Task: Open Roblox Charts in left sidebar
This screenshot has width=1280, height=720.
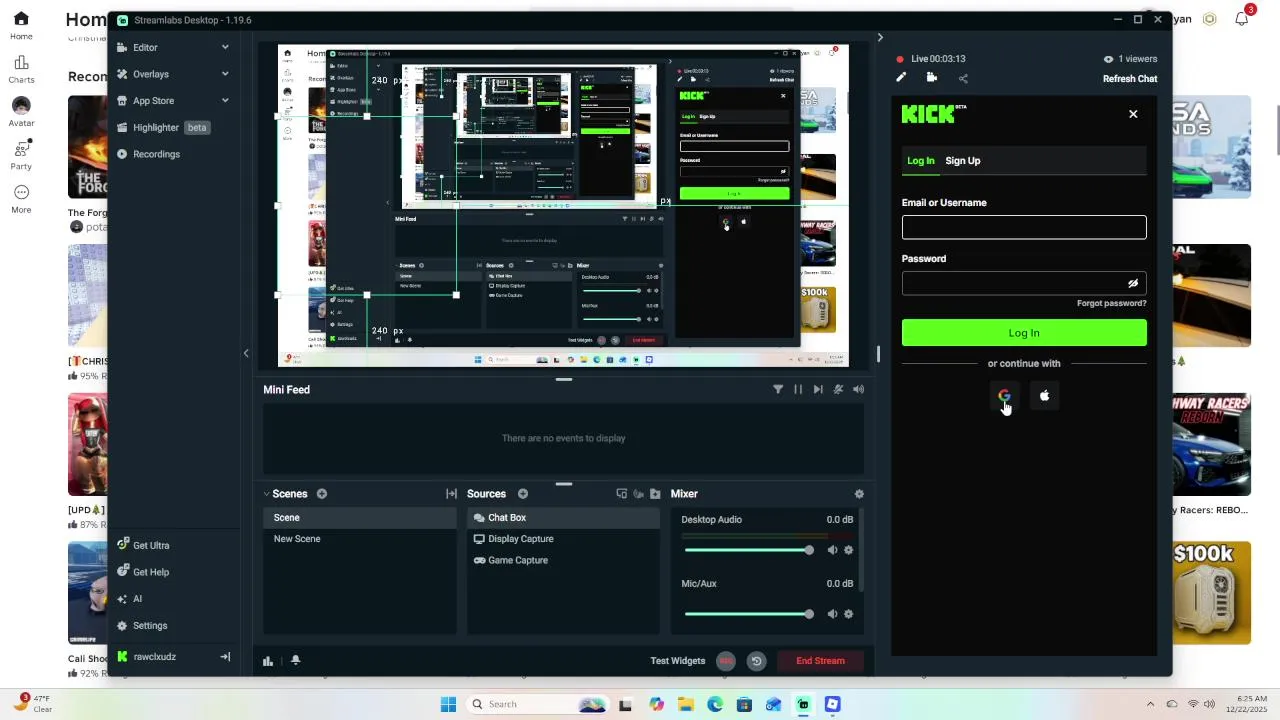Action: (21, 69)
